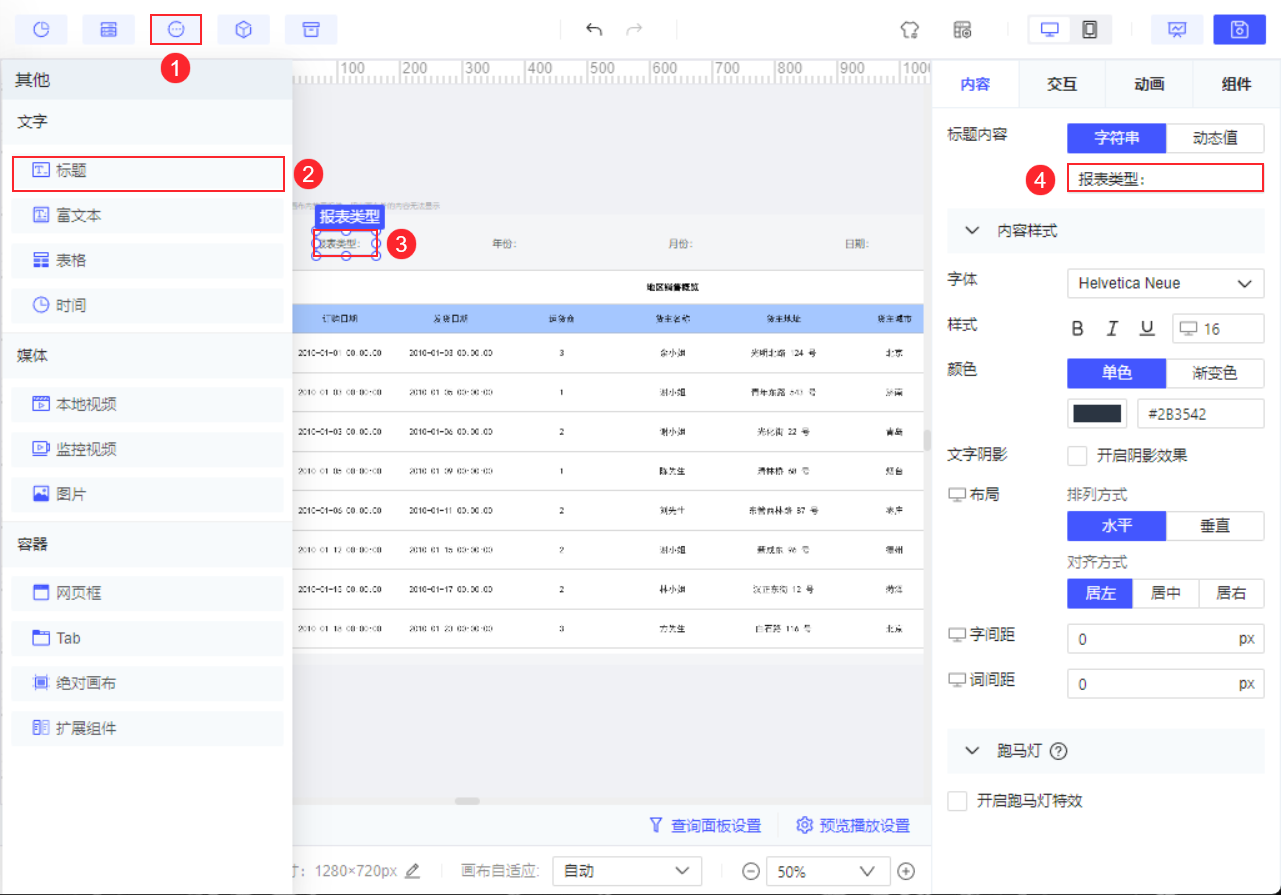
Task: Open the 3D cube components toolbar icon
Action: coord(243,30)
